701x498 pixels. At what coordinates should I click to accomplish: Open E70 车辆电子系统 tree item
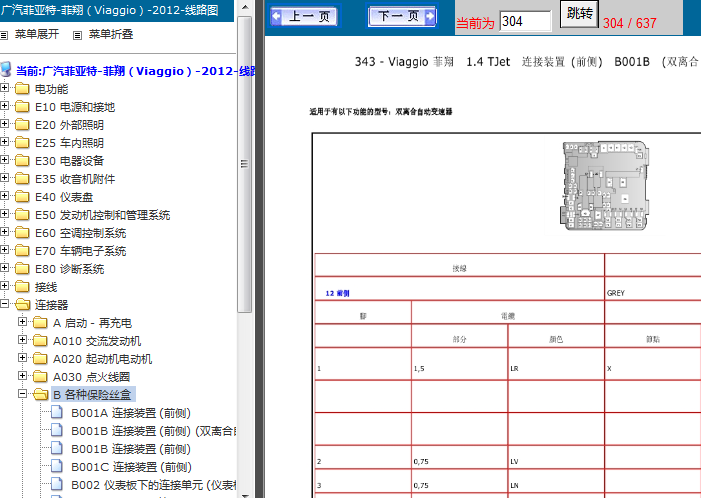click(x=80, y=251)
